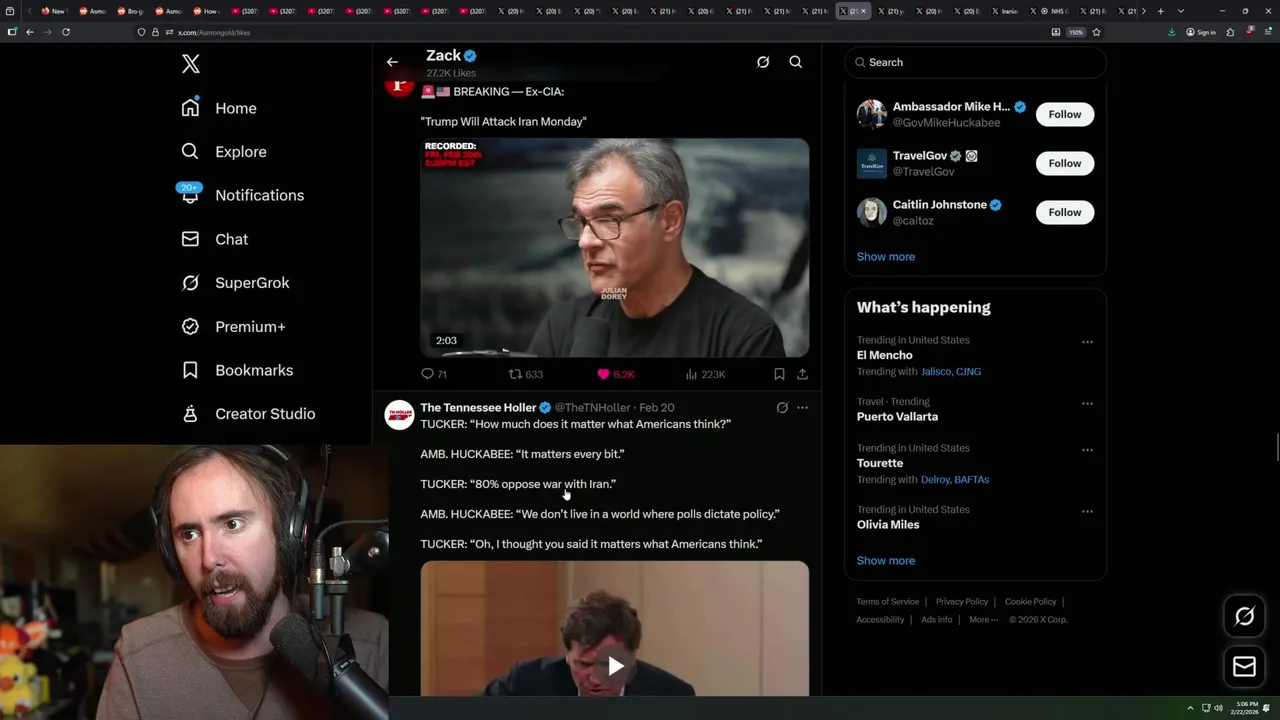
Task: Open more options for Tourette trend
Action: (1087, 450)
